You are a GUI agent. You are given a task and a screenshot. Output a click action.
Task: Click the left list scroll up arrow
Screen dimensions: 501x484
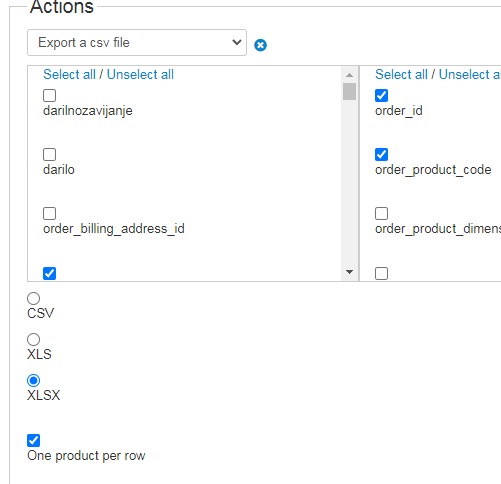(349, 75)
